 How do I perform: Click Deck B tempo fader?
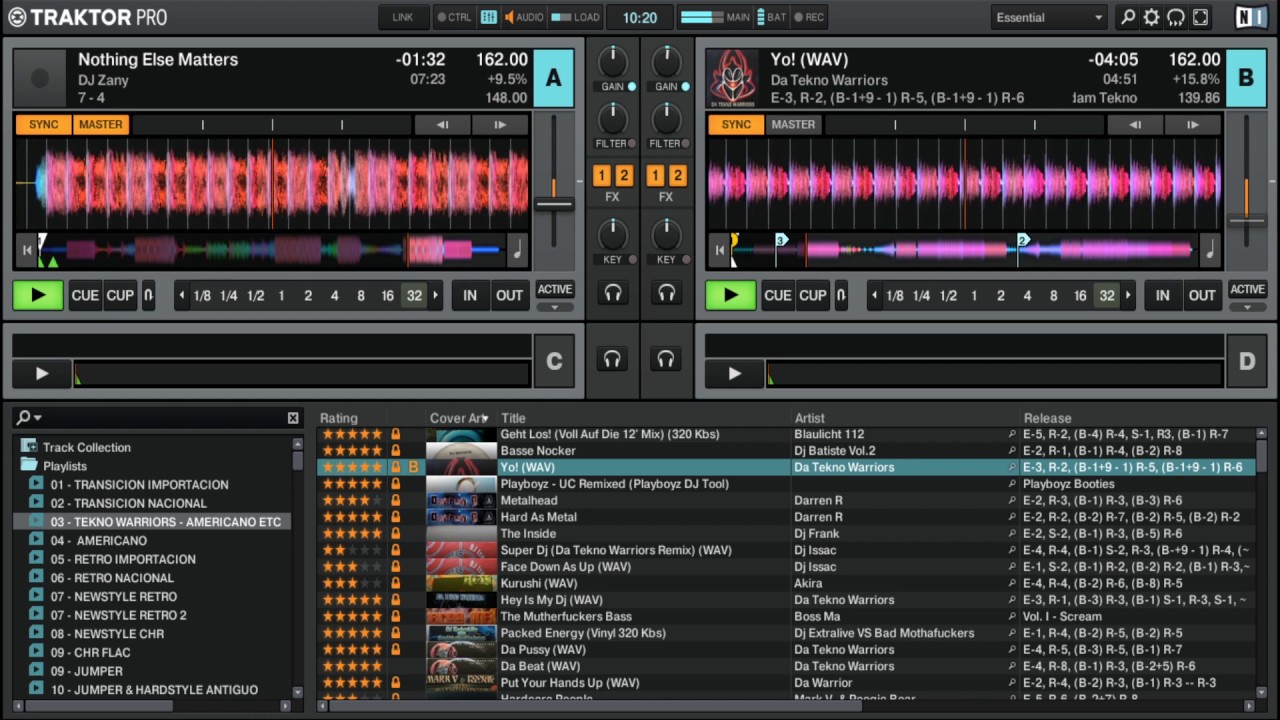(x=1246, y=220)
